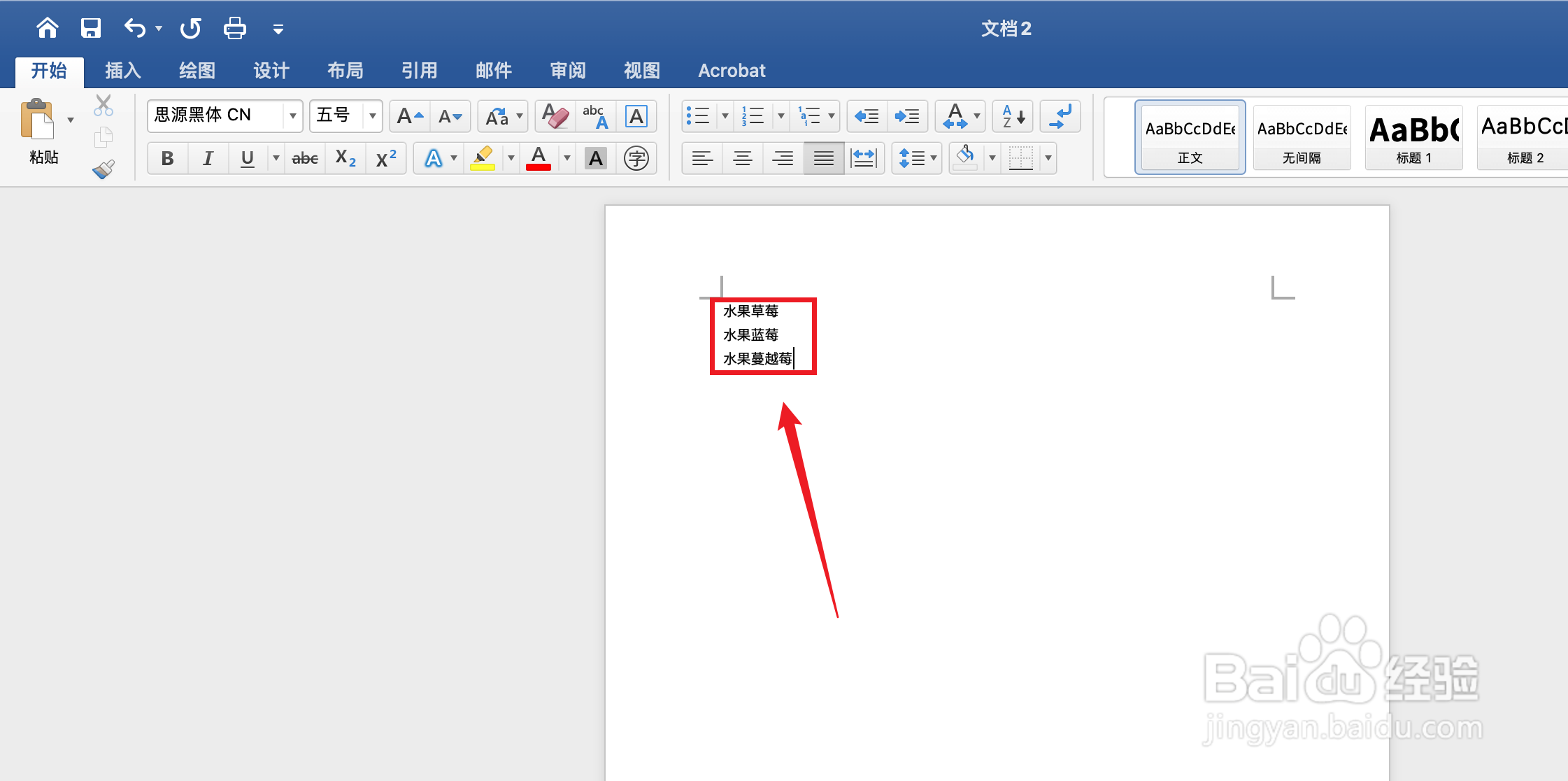
Task: Click the Grow Font size icon
Action: (x=410, y=116)
